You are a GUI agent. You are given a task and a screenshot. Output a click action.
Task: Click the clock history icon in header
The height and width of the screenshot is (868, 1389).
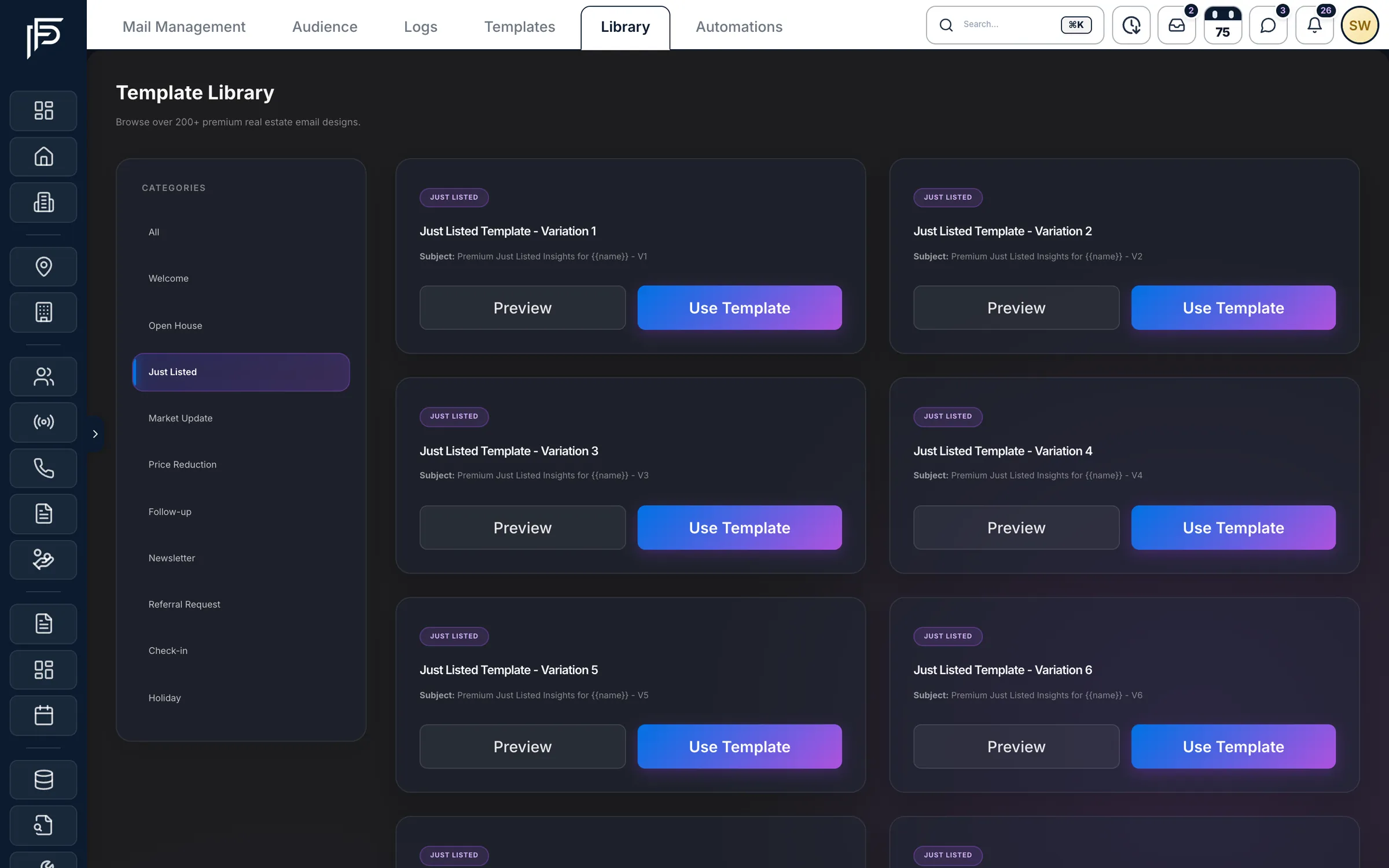(x=1131, y=25)
